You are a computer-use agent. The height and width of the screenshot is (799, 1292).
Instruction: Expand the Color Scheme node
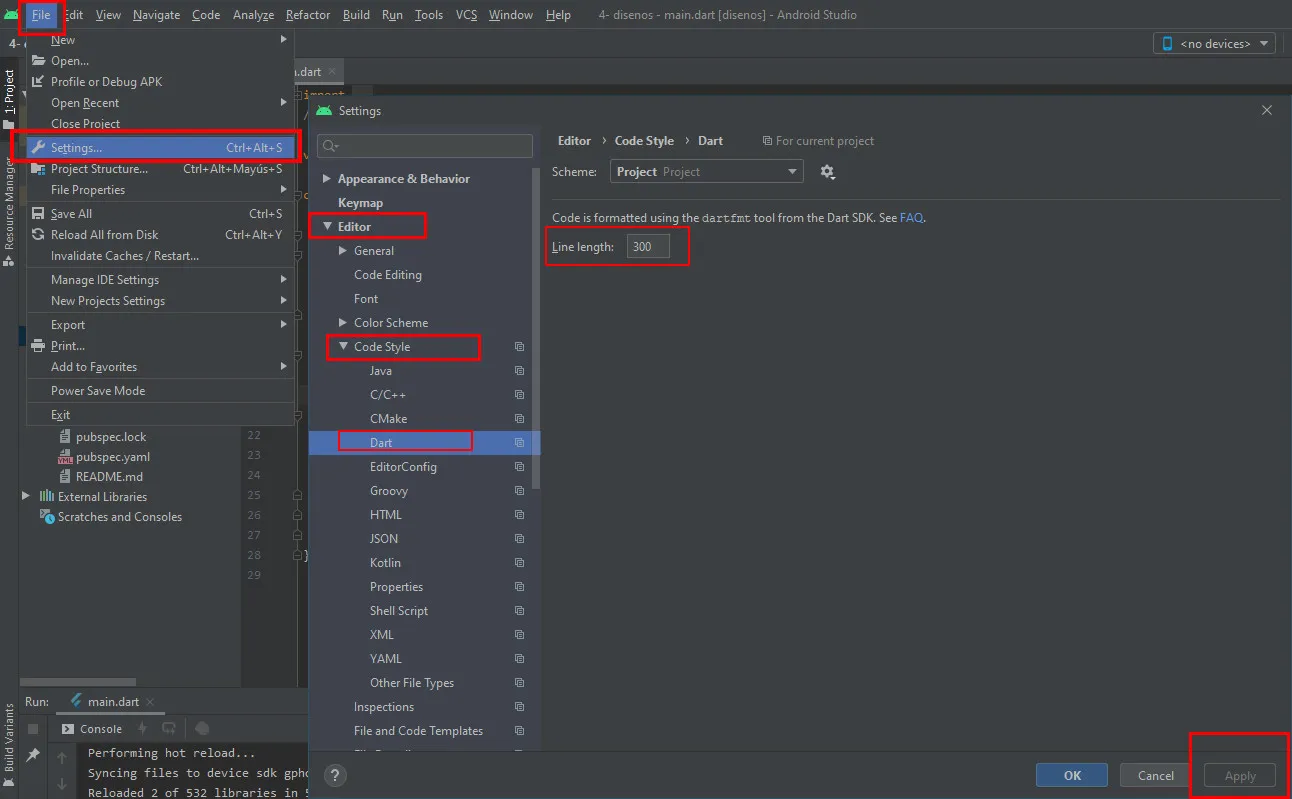pos(343,323)
